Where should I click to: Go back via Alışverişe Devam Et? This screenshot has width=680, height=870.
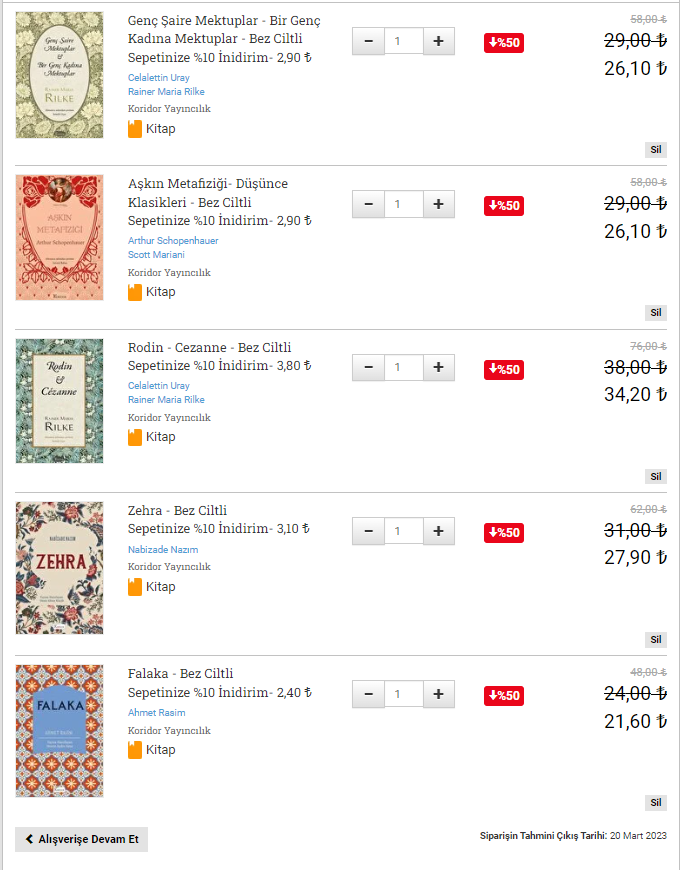coord(82,839)
